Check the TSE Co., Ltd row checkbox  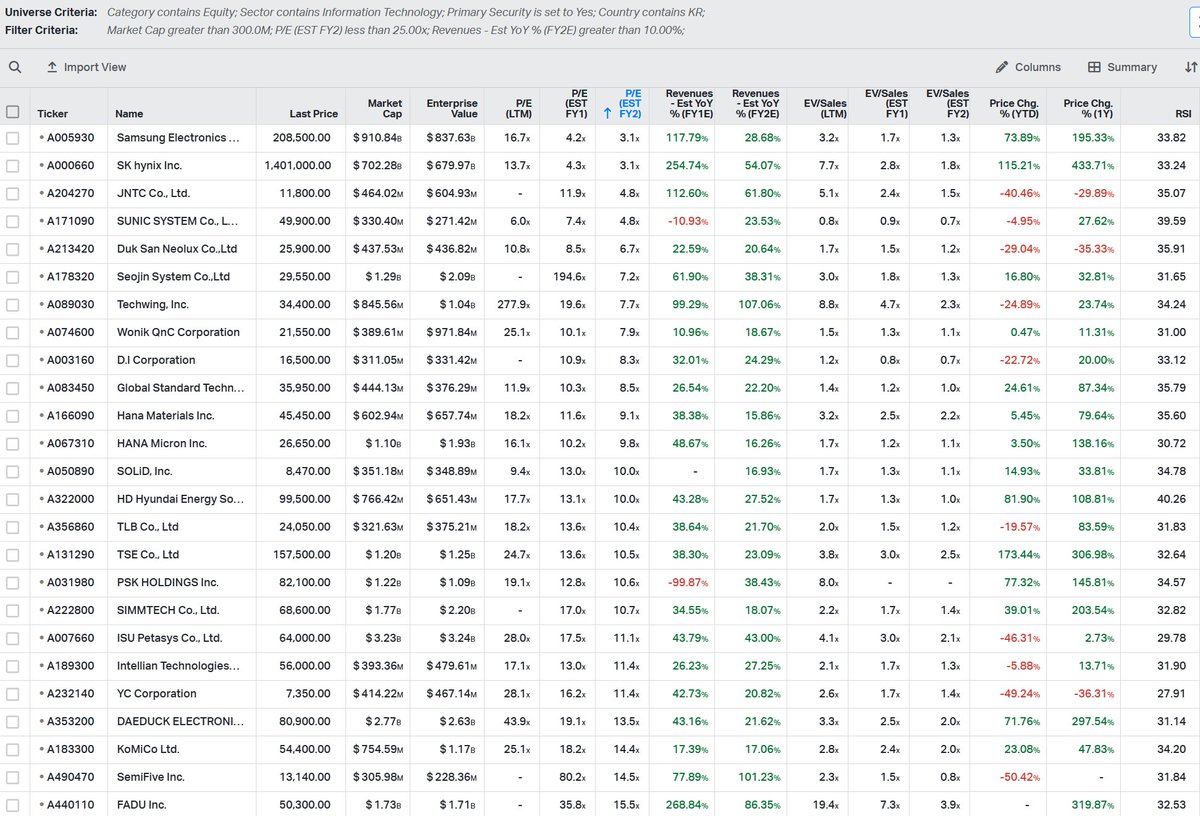click(13, 554)
